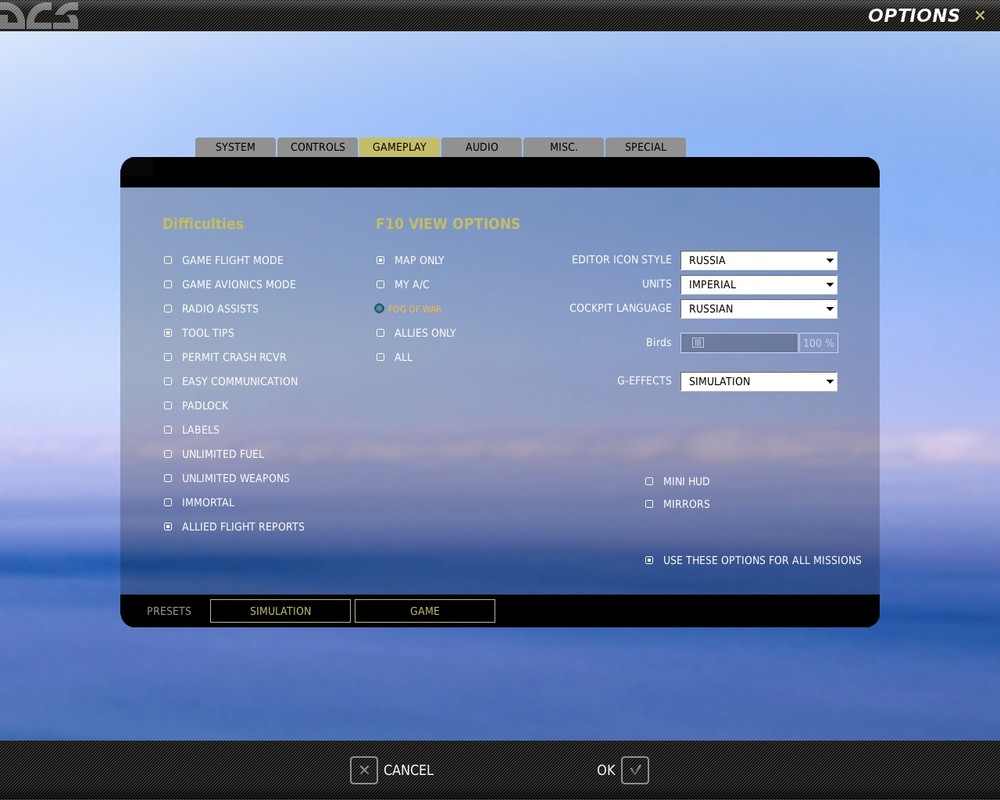The width and height of the screenshot is (1000, 800).
Task: Click the Difficulties heading
Action: [203, 224]
